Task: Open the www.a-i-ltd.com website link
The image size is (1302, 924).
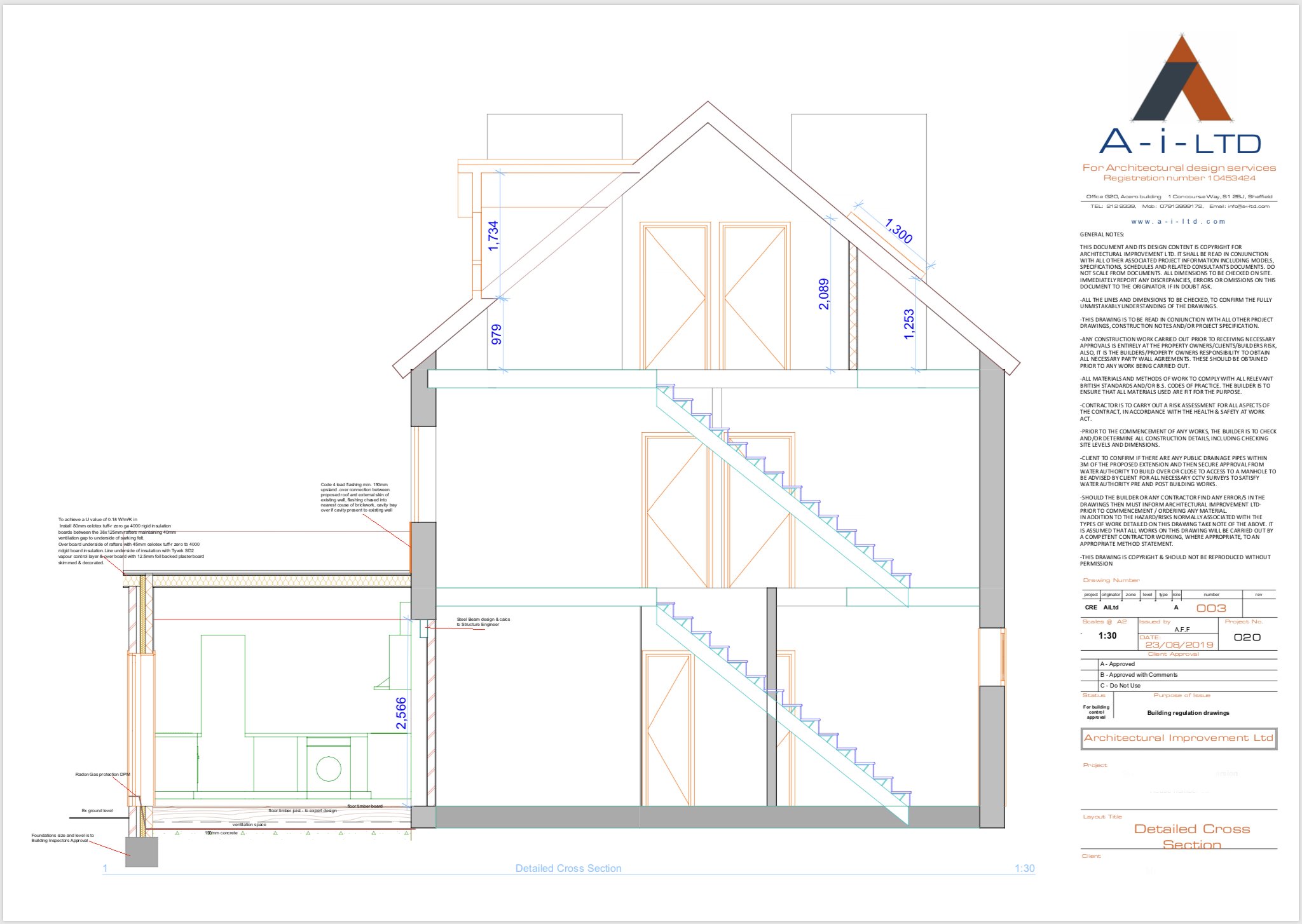Action: click(1178, 221)
